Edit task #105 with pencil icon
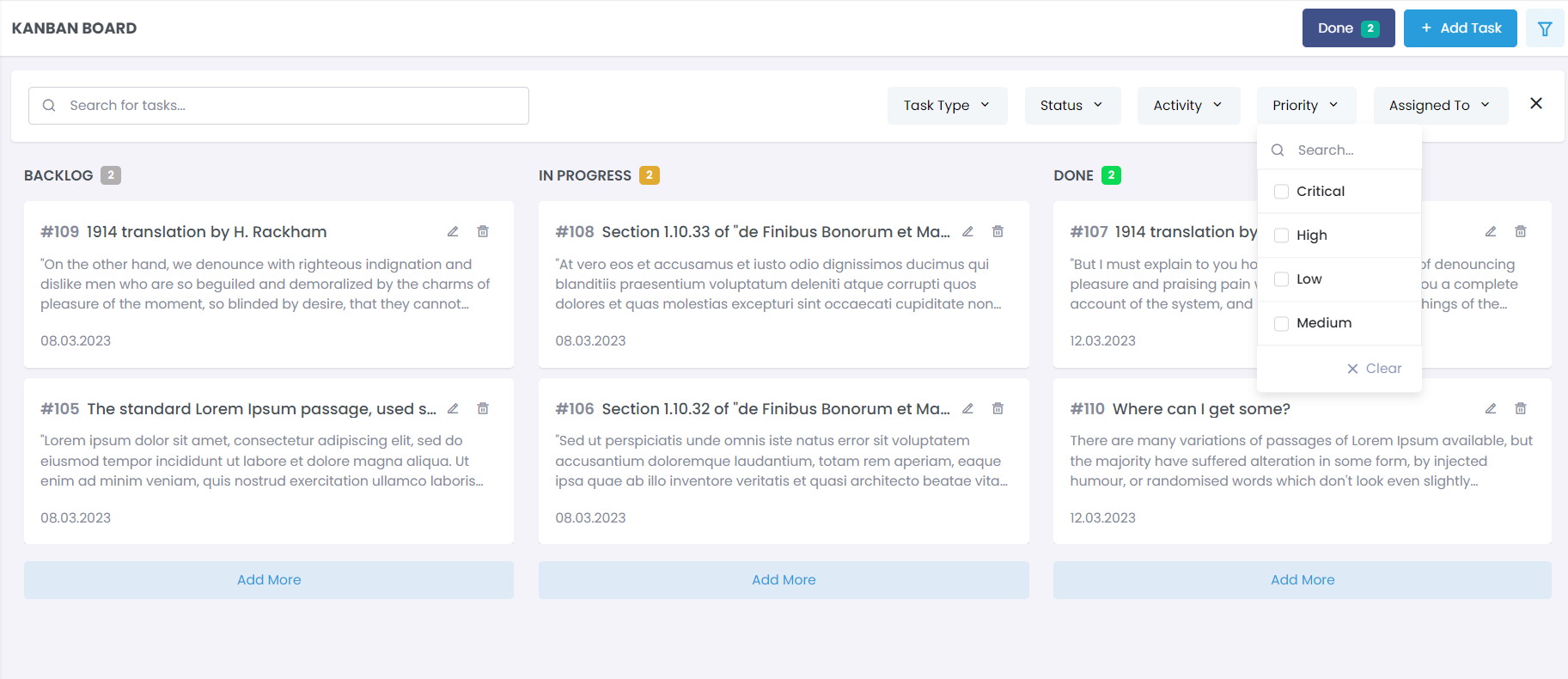 [x=453, y=409]
